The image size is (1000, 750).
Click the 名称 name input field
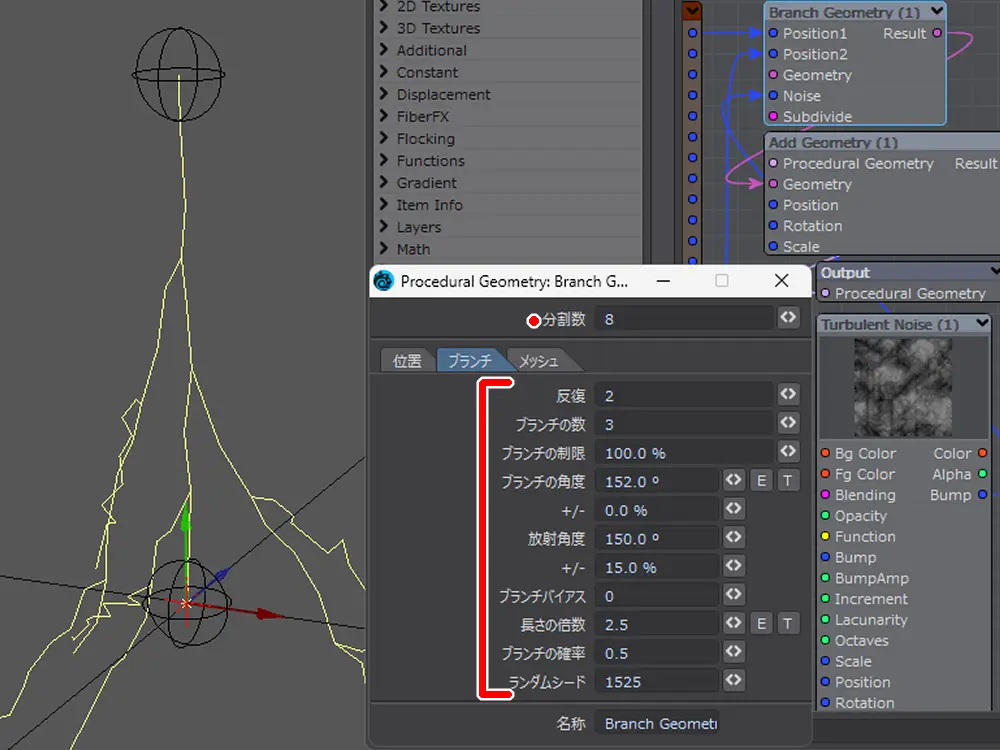(656, 723)
